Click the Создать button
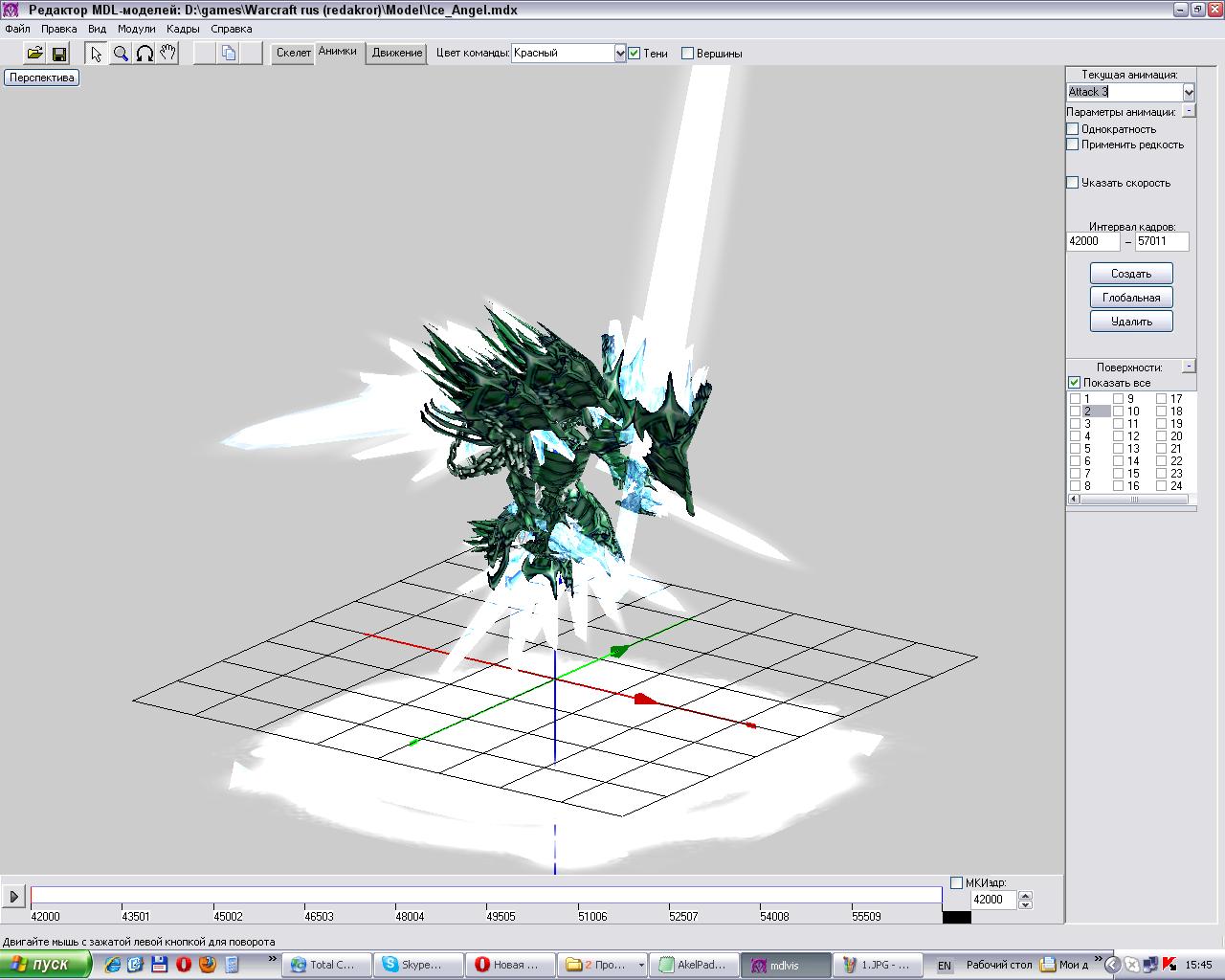Image resolution: width=1225 pixels, height=980 pixels. 1131,274
